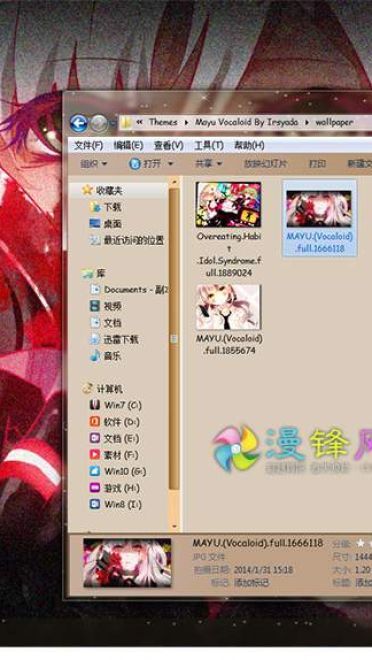Click Themes in the address path
The image size is (372, 660).
(163, 122)
